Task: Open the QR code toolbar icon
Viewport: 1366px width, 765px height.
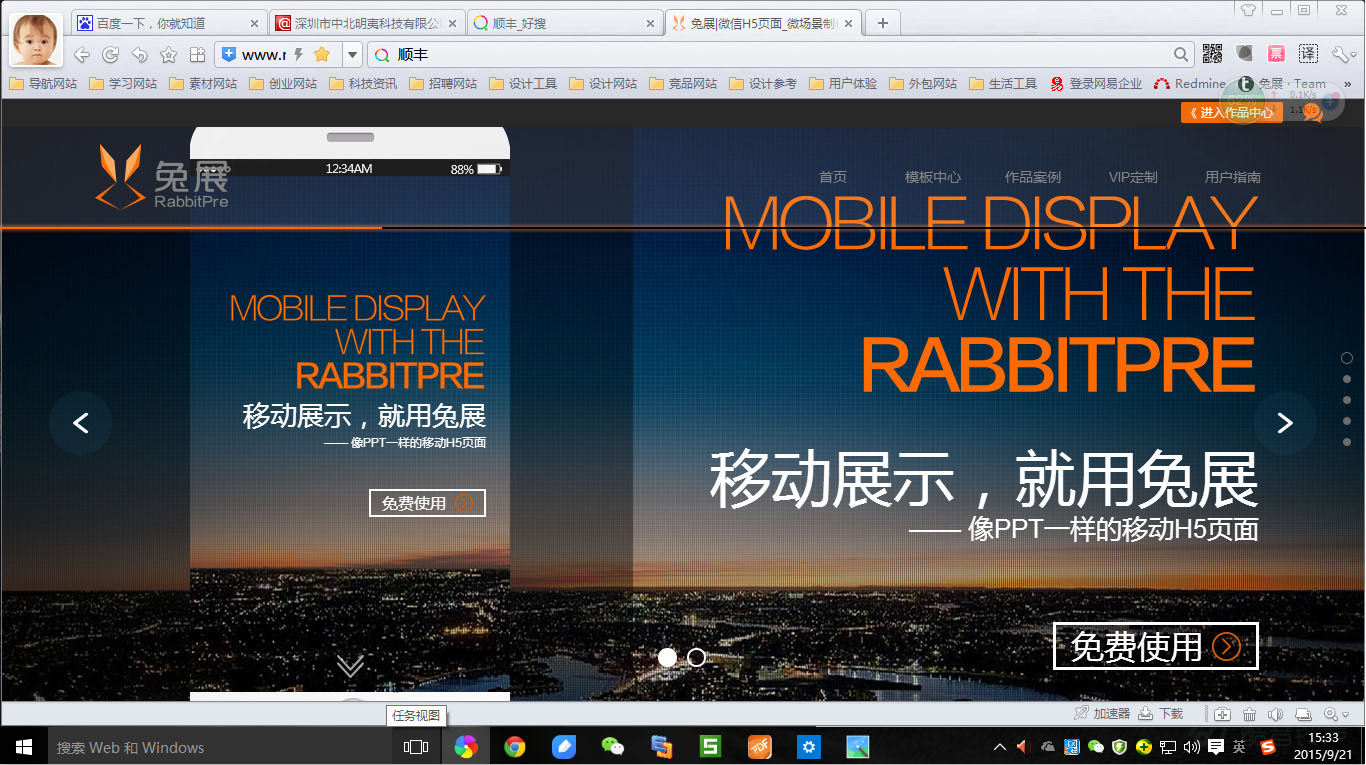Action: (x=1213, y=54)
